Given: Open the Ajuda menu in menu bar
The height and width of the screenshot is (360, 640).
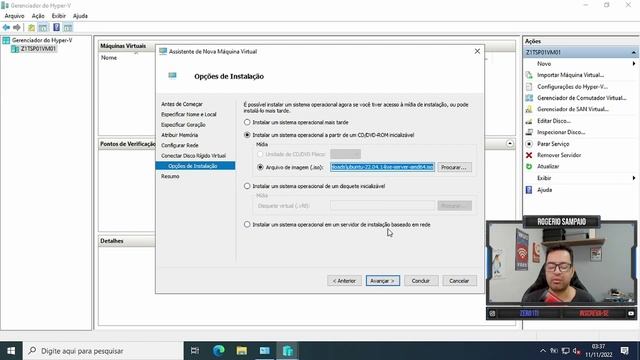Looking at the screenshot, I should point(80,16).
